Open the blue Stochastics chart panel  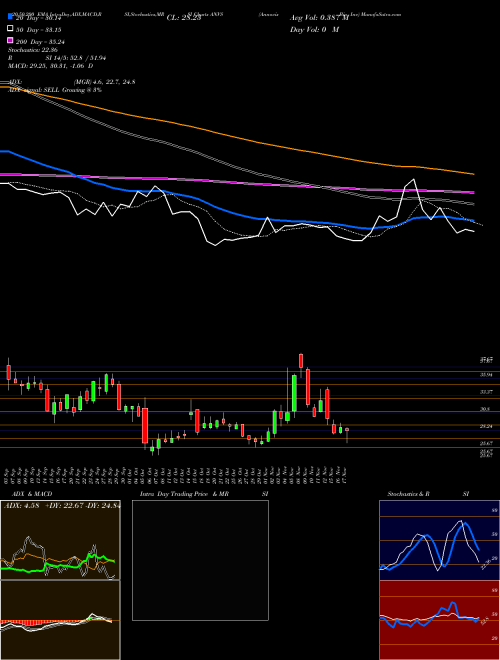[x=439, y=540]
